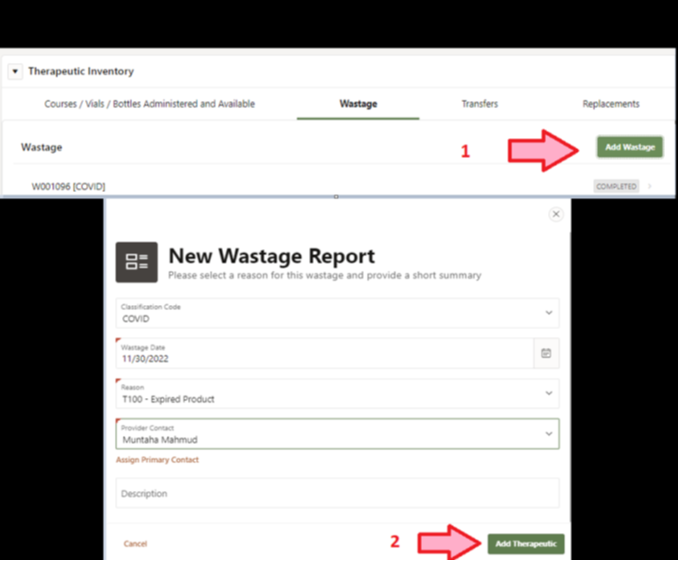Viewport: 678px width, 561px height.
Task: Open the Reason dropdown
Action: [x=337, y=394]
